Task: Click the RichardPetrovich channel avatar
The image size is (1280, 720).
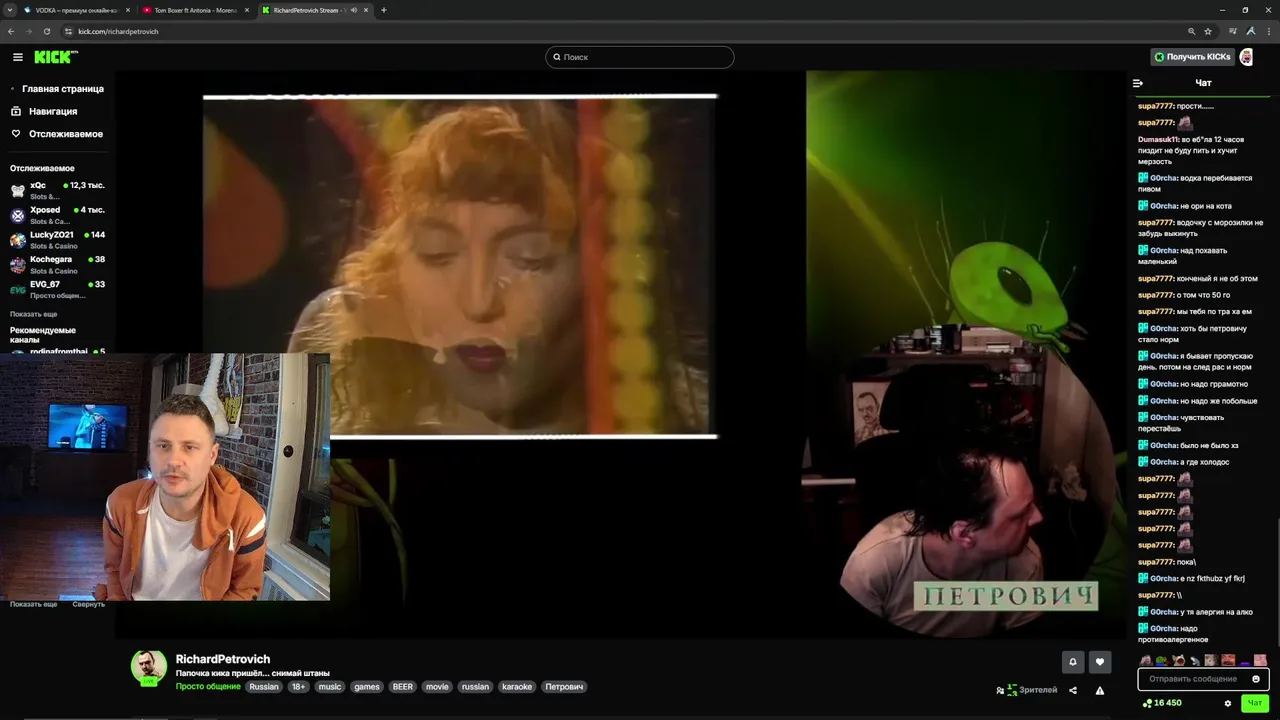Action: [149, 667]
